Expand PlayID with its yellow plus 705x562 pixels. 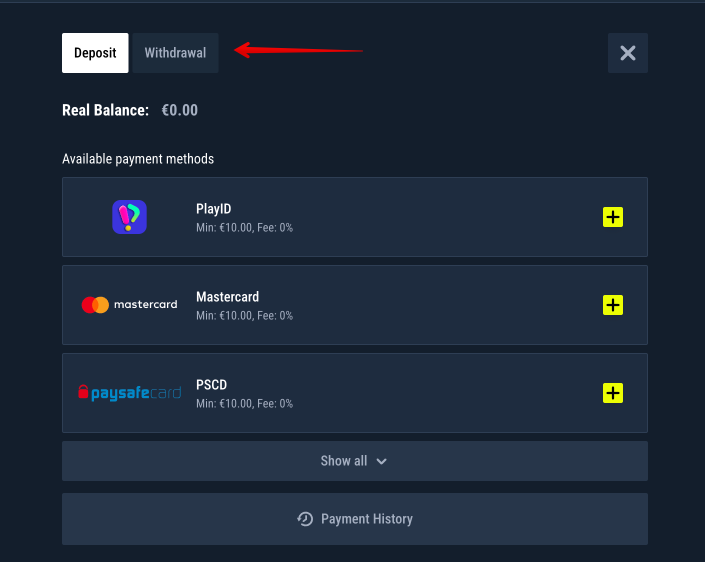tap(613, 217)
